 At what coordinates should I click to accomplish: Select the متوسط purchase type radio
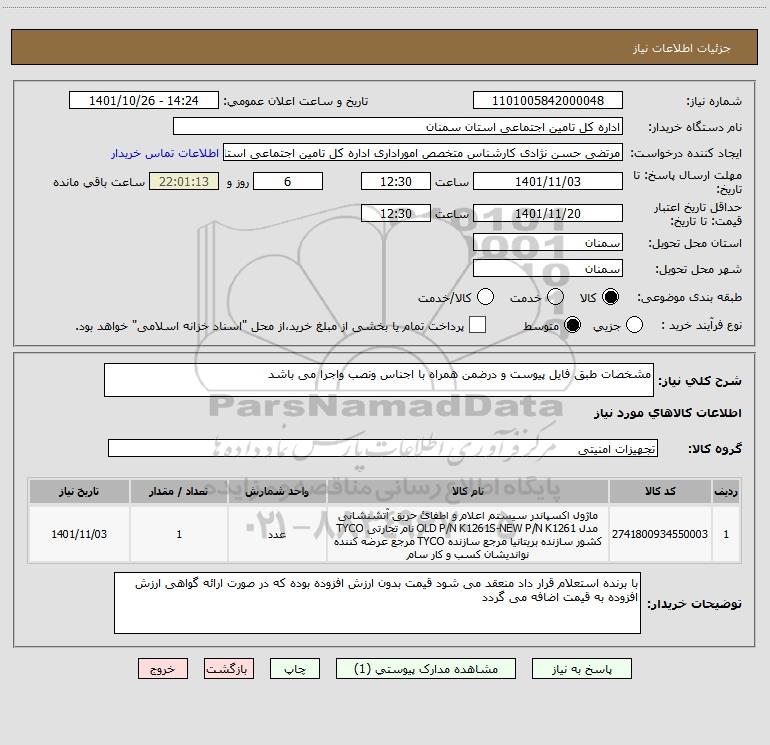coord(572,325)
